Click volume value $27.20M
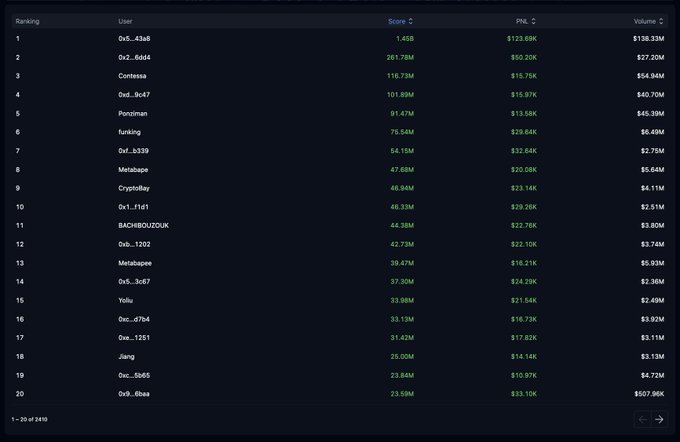The image size is (680, 442). 651,57
